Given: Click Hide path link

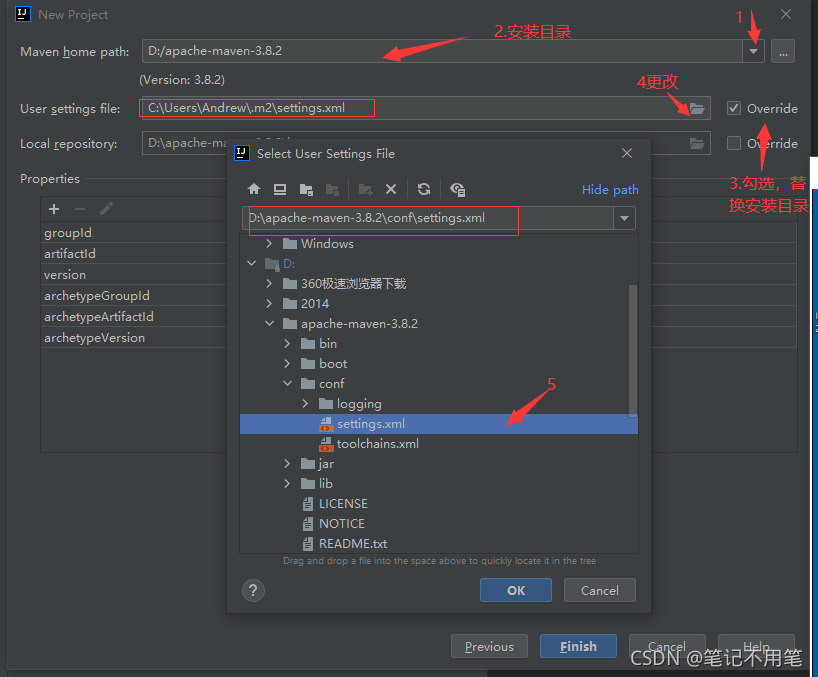Looking at the screenshot, I should pyautogui.click(x=610, y=189).
